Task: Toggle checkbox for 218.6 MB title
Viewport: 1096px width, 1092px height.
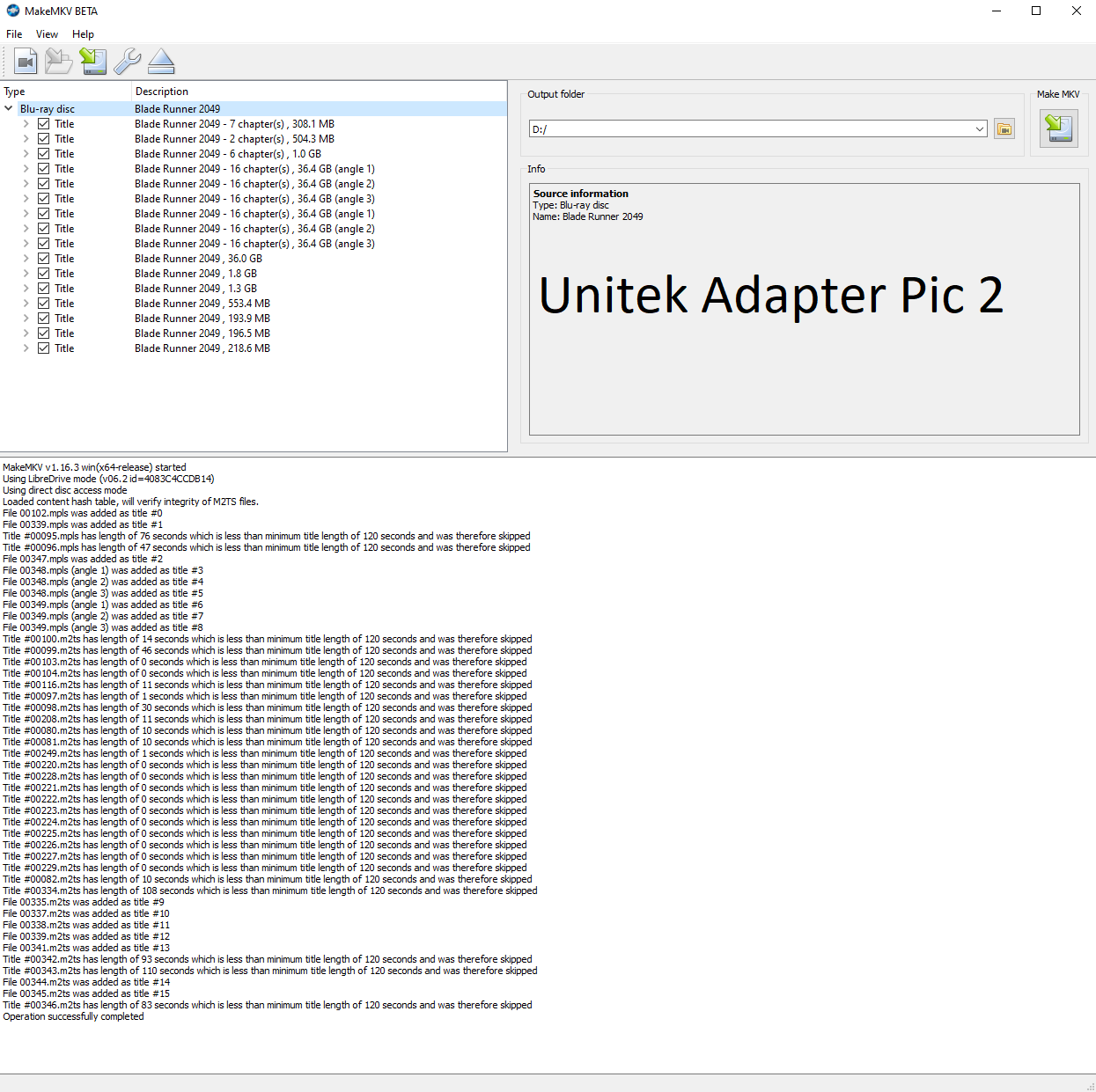Action: 43,348
